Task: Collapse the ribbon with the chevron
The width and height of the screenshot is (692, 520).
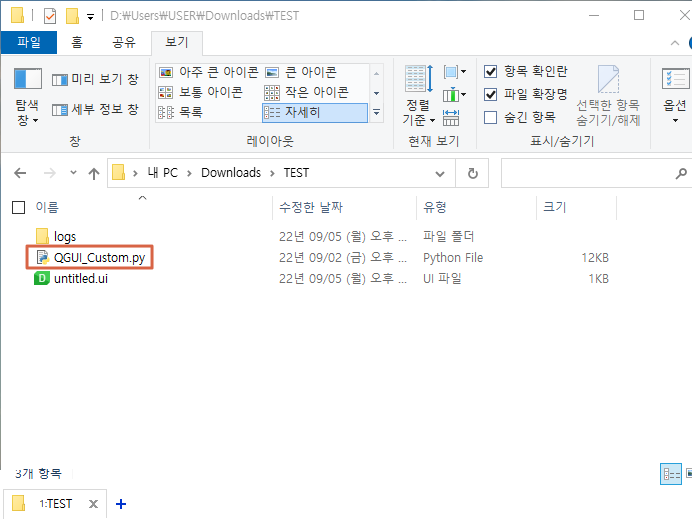Action: coord(674,43)
